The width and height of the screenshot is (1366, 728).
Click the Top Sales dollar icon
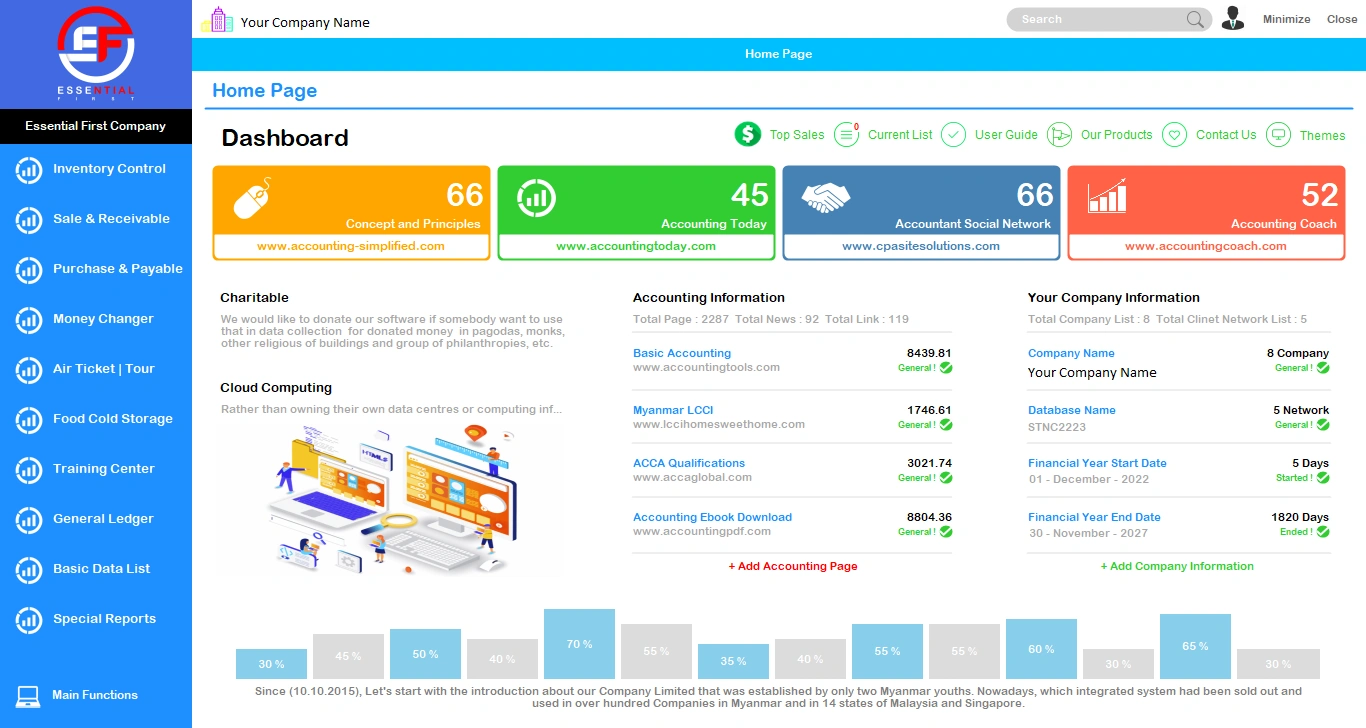748,134
